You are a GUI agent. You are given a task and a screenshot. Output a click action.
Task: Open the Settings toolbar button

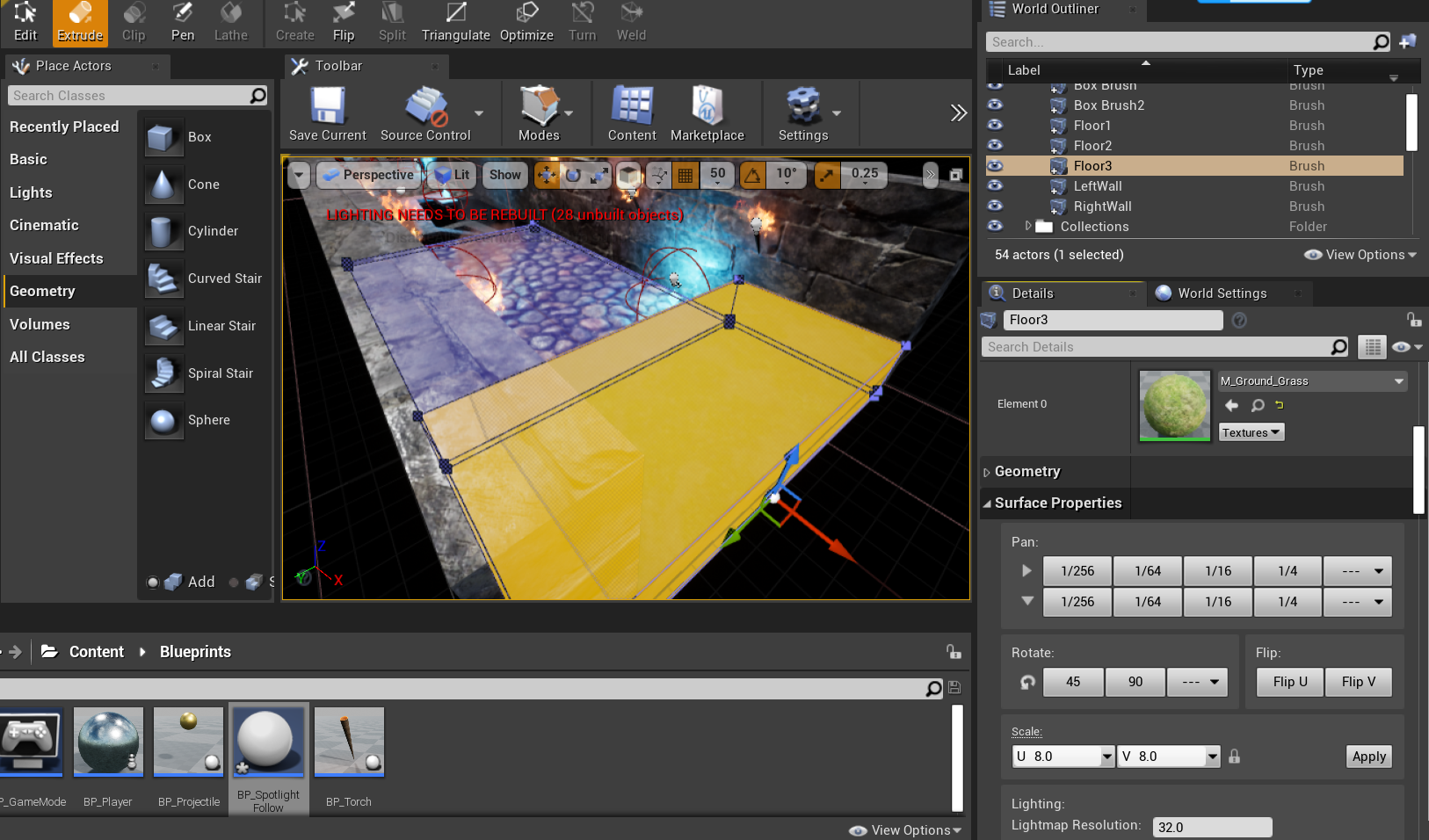(803, 114)
